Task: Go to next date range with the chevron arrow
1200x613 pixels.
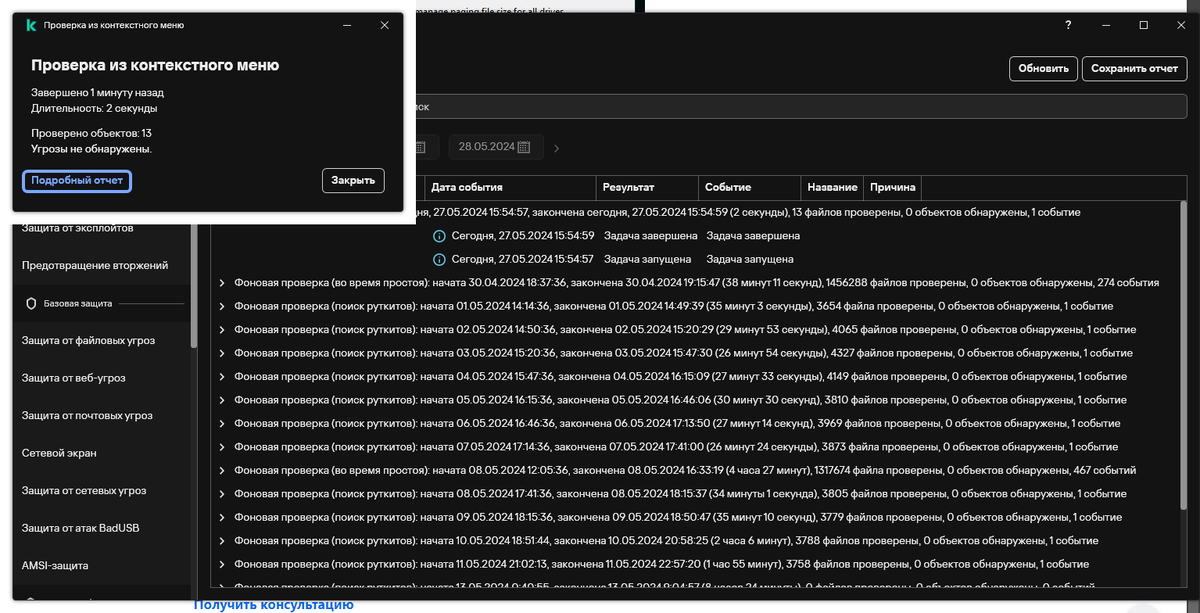Action: click(557, 148)
